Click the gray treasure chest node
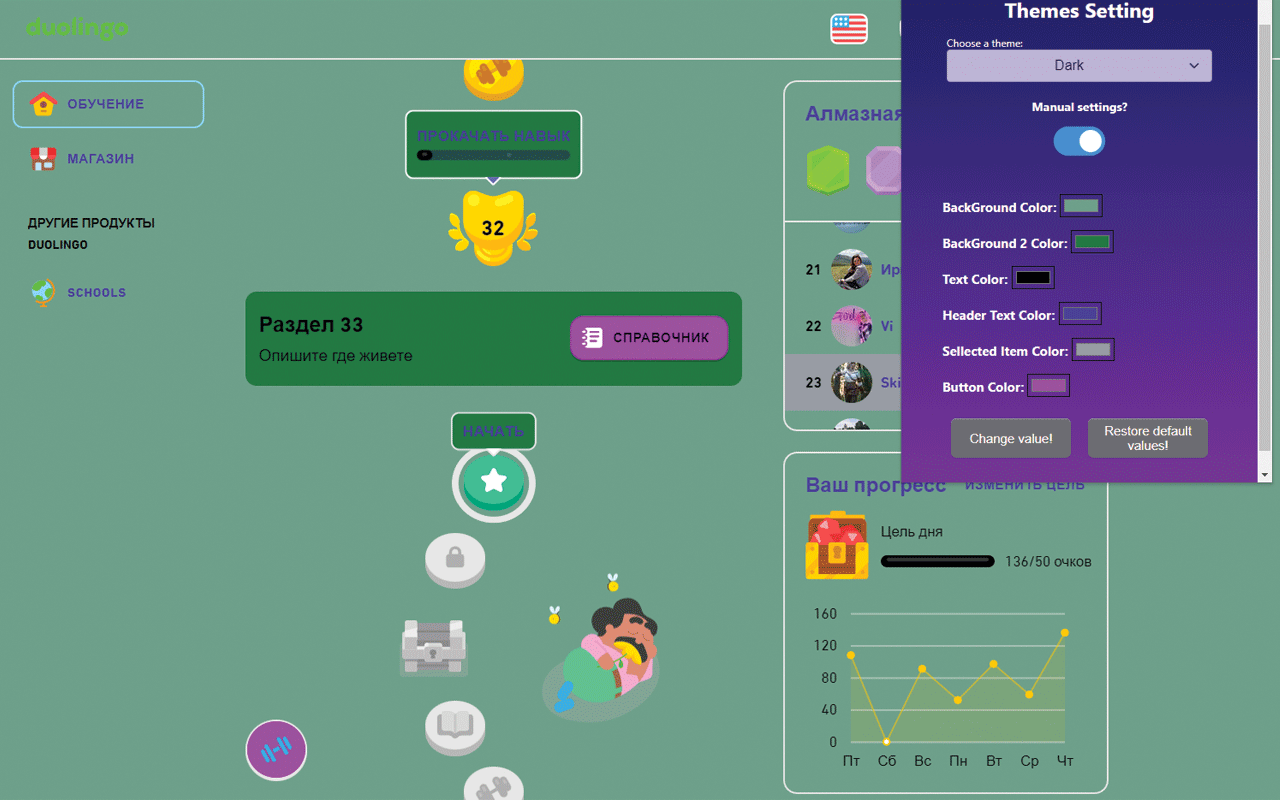Viewport: 1280px width, 800px height. [x=434, y=646]
